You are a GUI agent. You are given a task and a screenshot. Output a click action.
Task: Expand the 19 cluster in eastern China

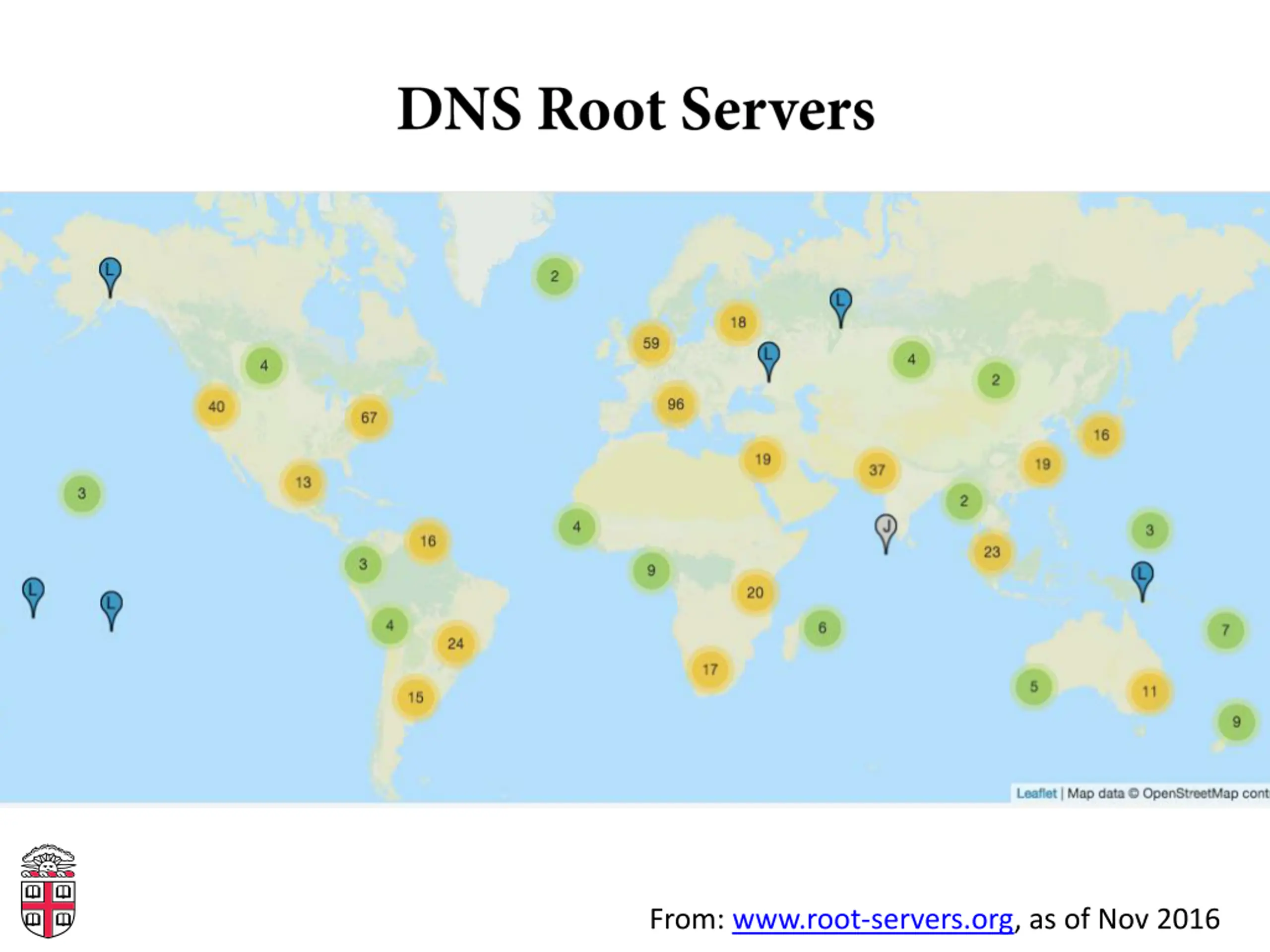pos(1042,464)
